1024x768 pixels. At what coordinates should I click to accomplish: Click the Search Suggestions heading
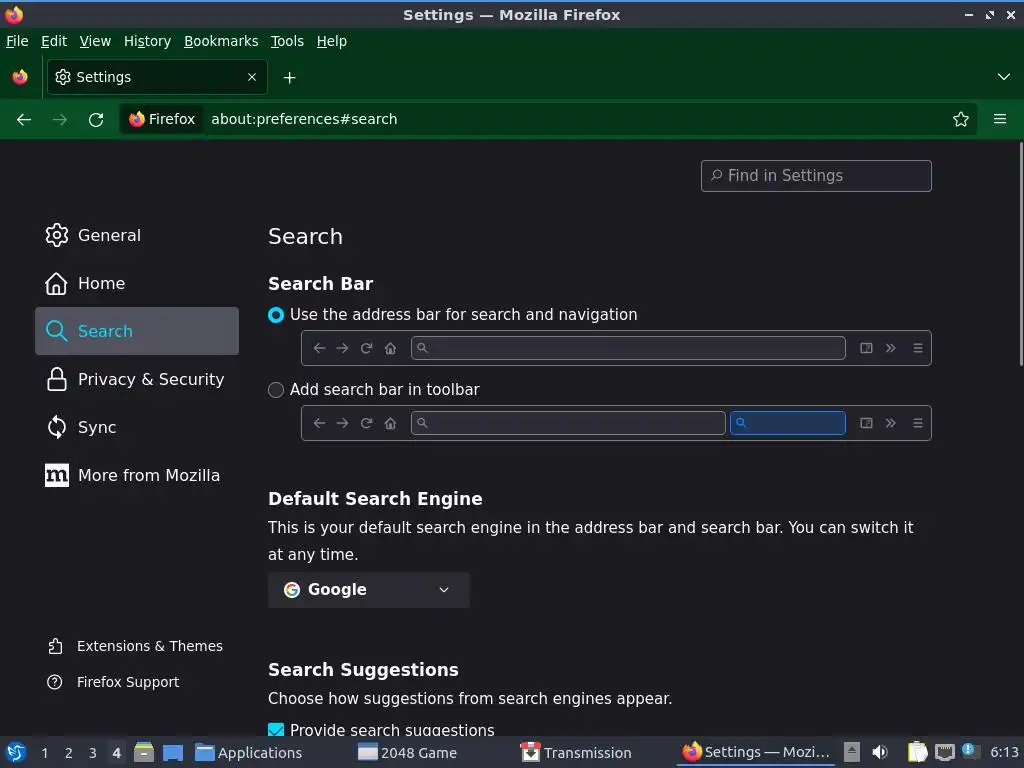363,670
